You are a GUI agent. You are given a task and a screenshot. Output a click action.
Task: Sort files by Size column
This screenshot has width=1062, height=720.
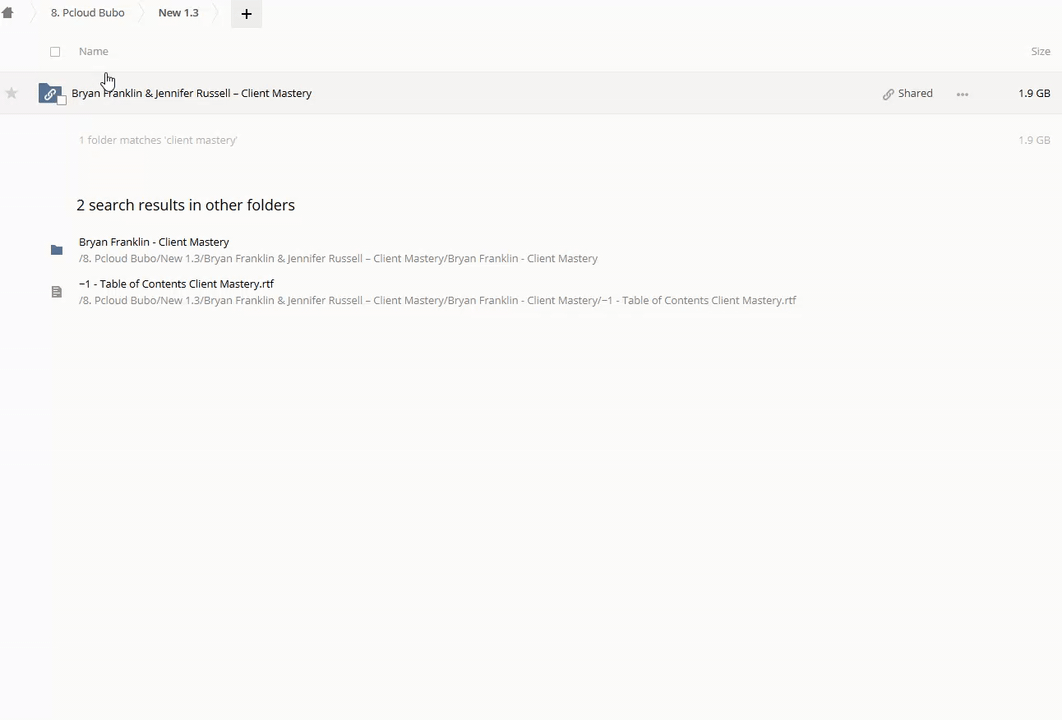pos(1040,51)
